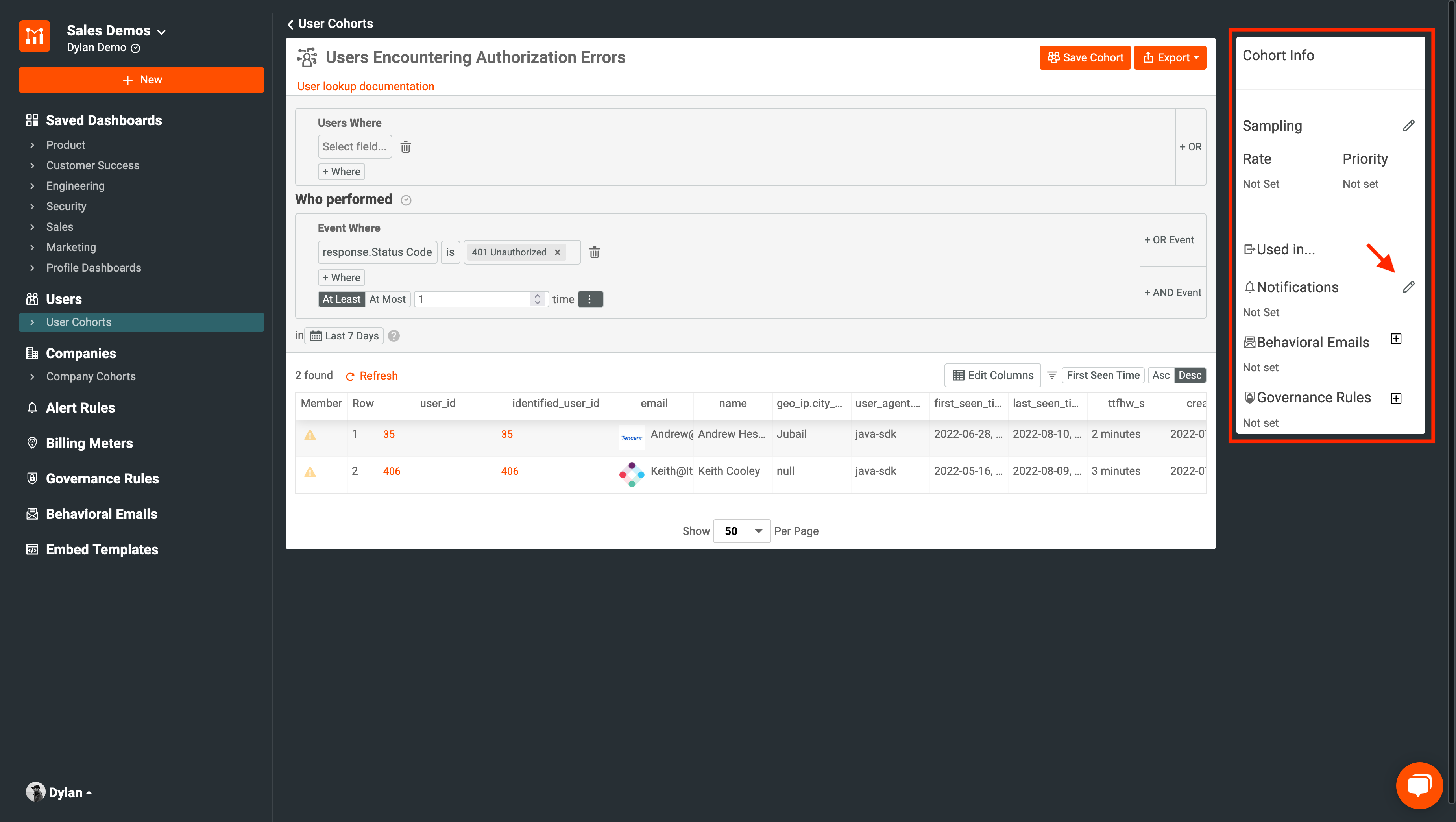Click the Save Cohort button

pos(1084,57)
